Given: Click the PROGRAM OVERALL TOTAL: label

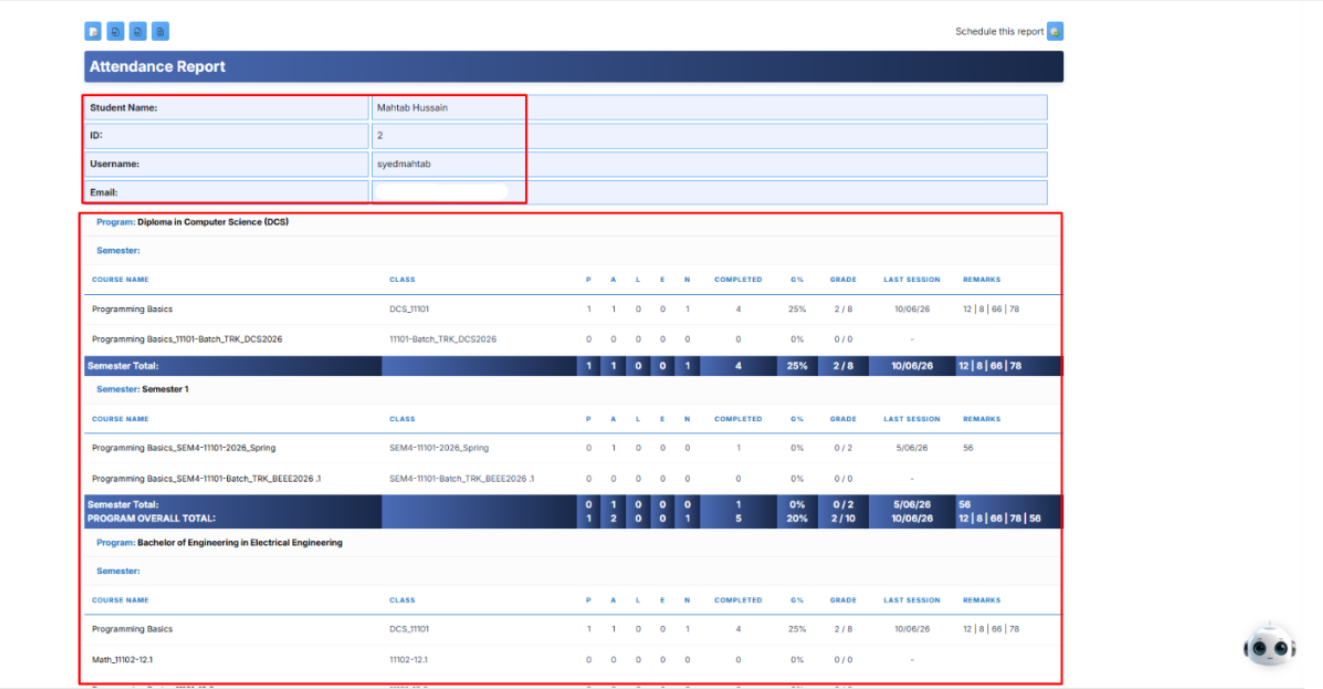Looking at the screenshot, I should point(151,519).
